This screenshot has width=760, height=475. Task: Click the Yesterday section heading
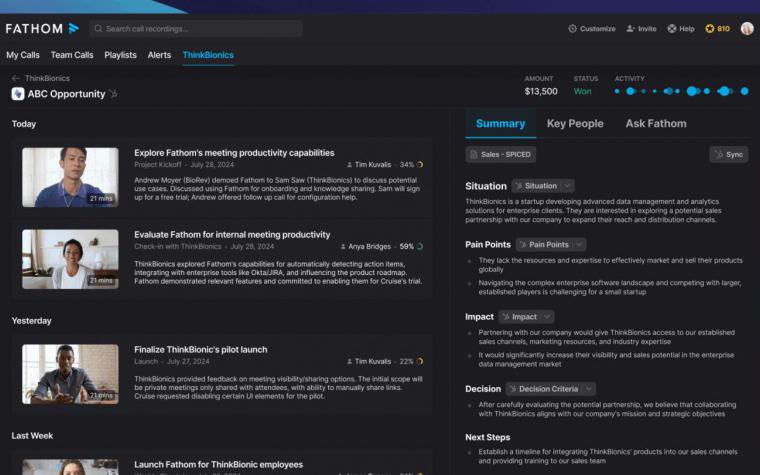pos(32,321)
